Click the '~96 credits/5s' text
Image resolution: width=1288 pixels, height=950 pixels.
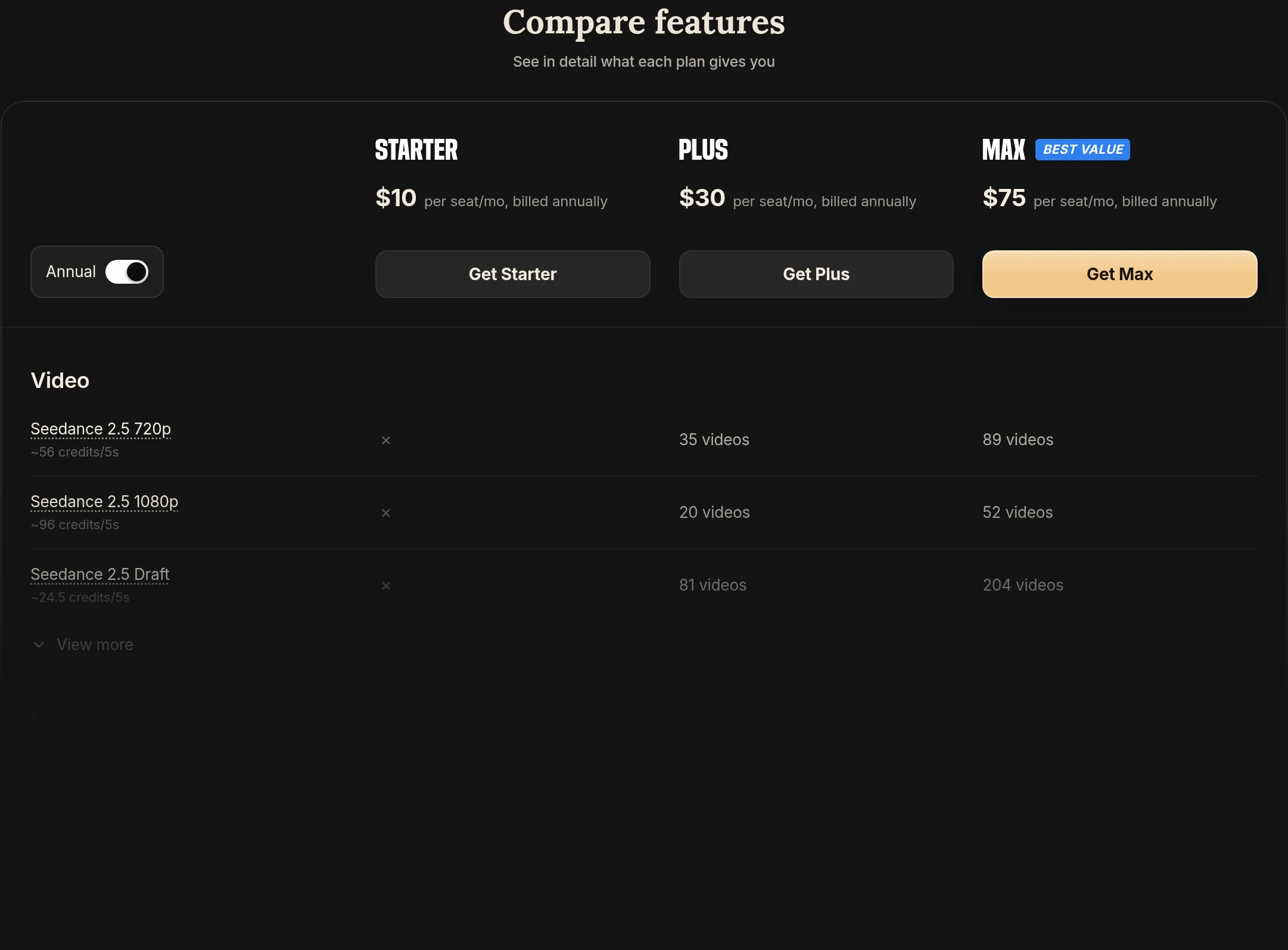tap(74, 525)
